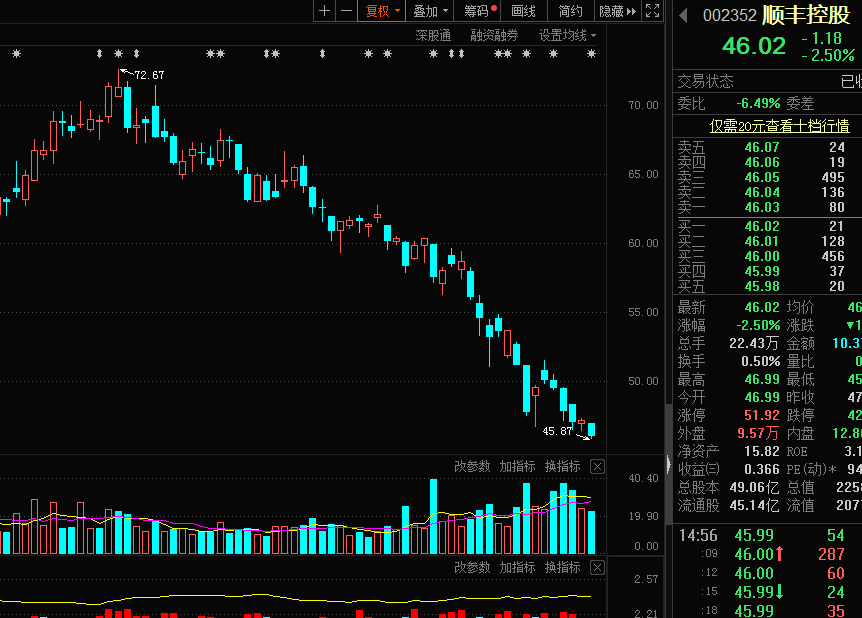Select the 画线 drawing tool

tap(523, 10)
